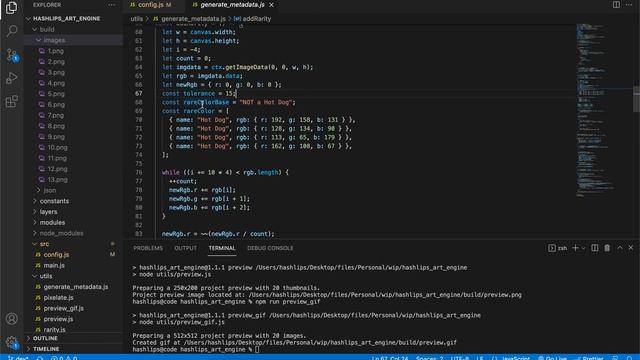This screenshot has width=640, height=360.
Task: Click the editor vertical scrollbar thumb
Action: [x=636, y=98]
